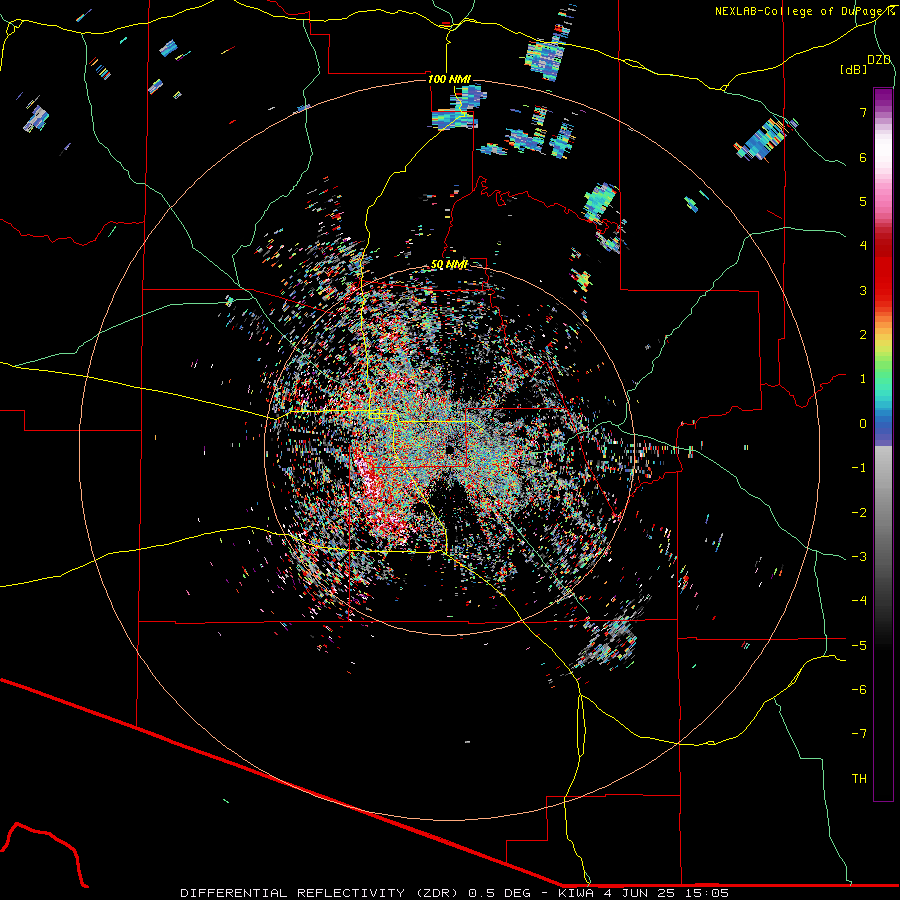Viewport: 900px width, 900px height.
Task: Click the 2 value on the scale
Action: click(x=863, y=335)
